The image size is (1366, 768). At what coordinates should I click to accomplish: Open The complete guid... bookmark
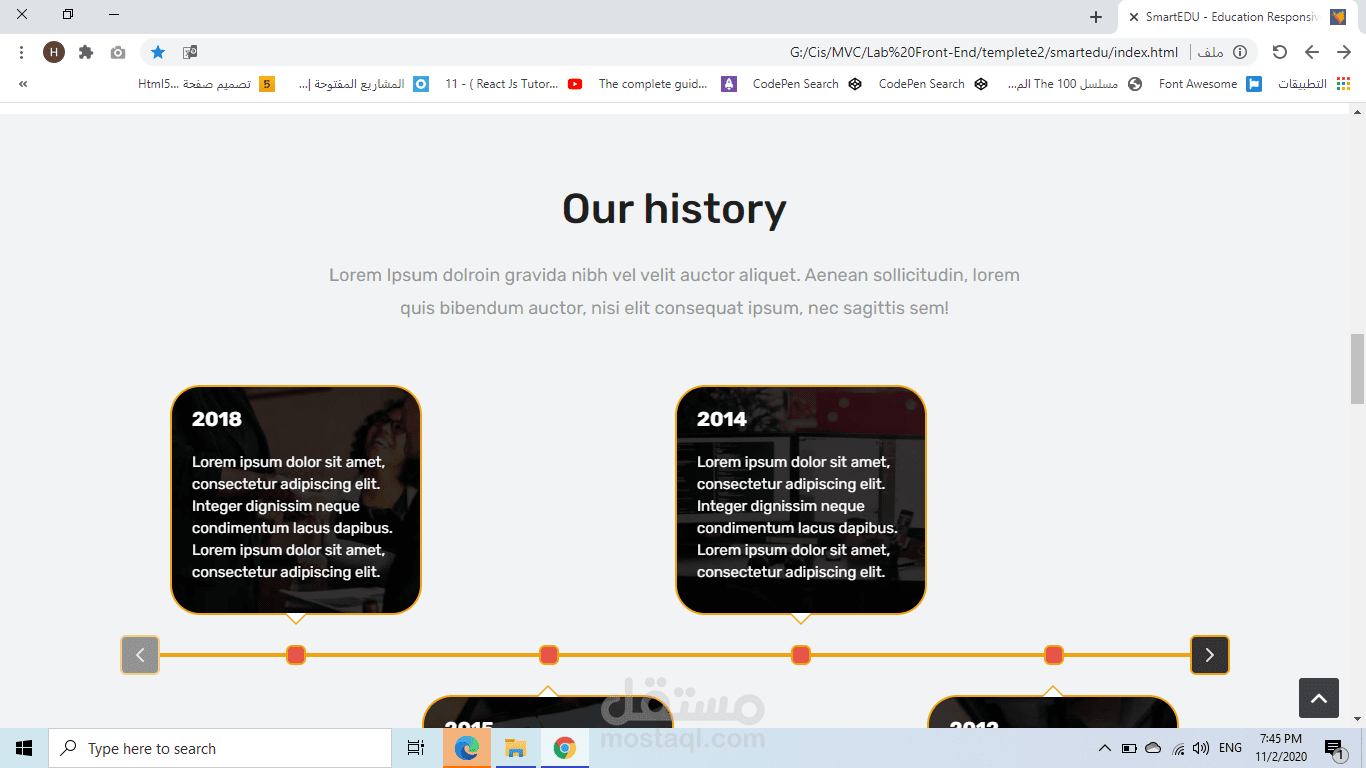668,84
